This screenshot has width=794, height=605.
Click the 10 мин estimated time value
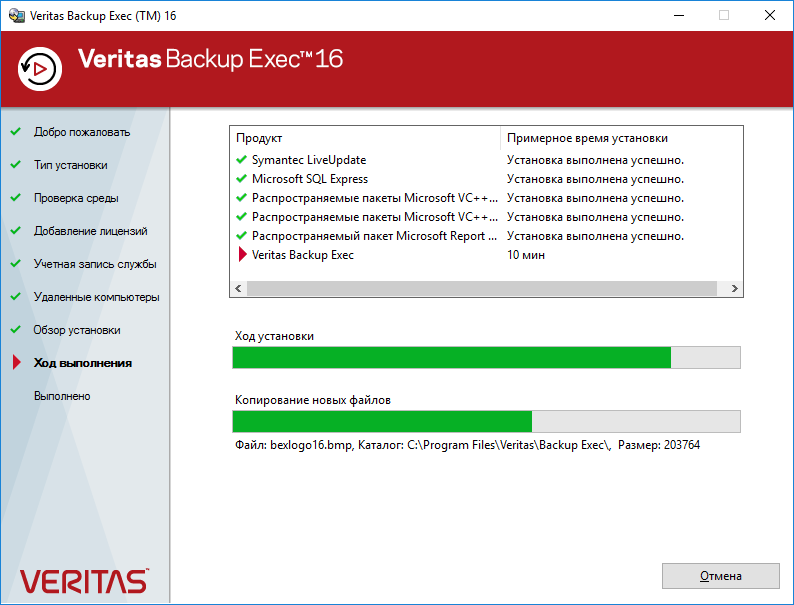pyautogui.click(x=526, y=255)
